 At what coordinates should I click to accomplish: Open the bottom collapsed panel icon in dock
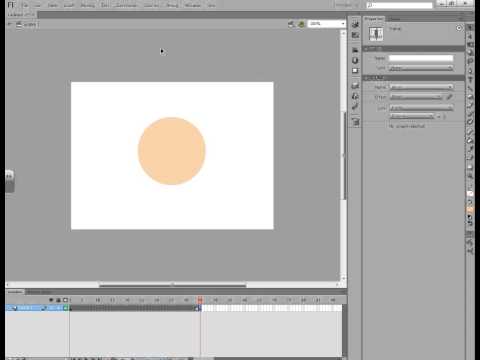pyautogui.click(x=355, y=122)
